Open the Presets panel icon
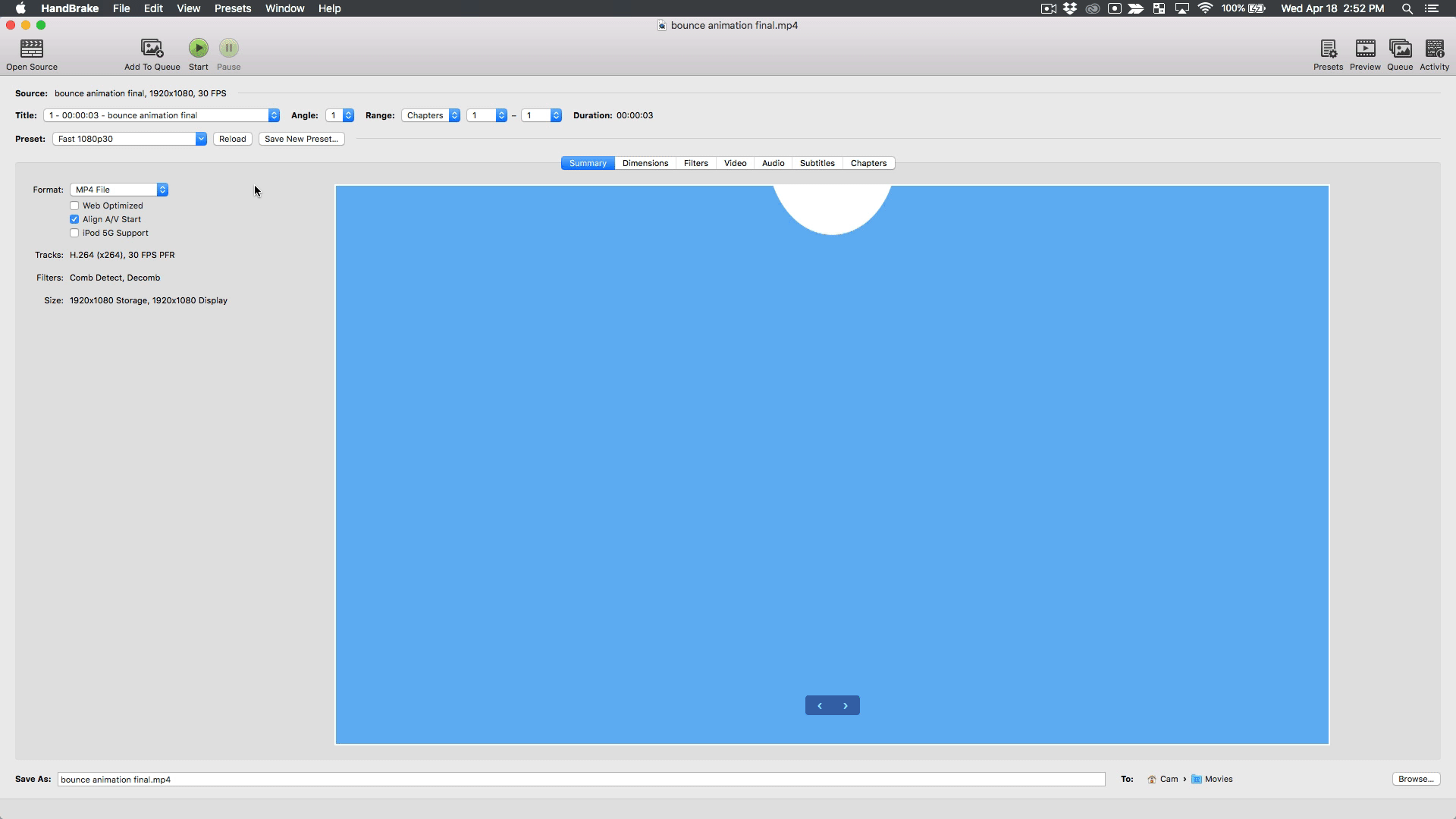This screenshot has width=1456, height=819. (1328, 49)
